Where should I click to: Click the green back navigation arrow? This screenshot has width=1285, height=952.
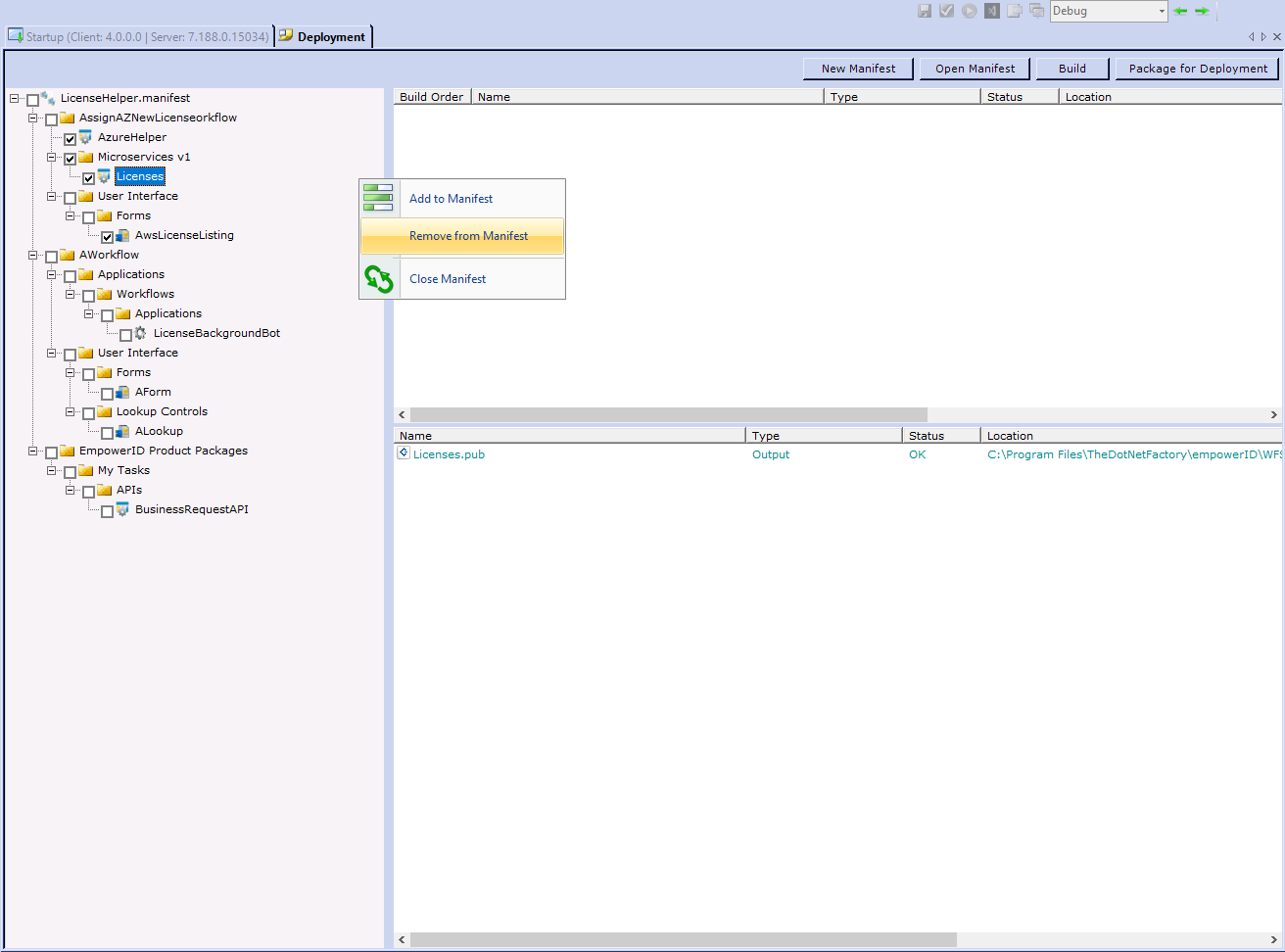(1180, 11)
